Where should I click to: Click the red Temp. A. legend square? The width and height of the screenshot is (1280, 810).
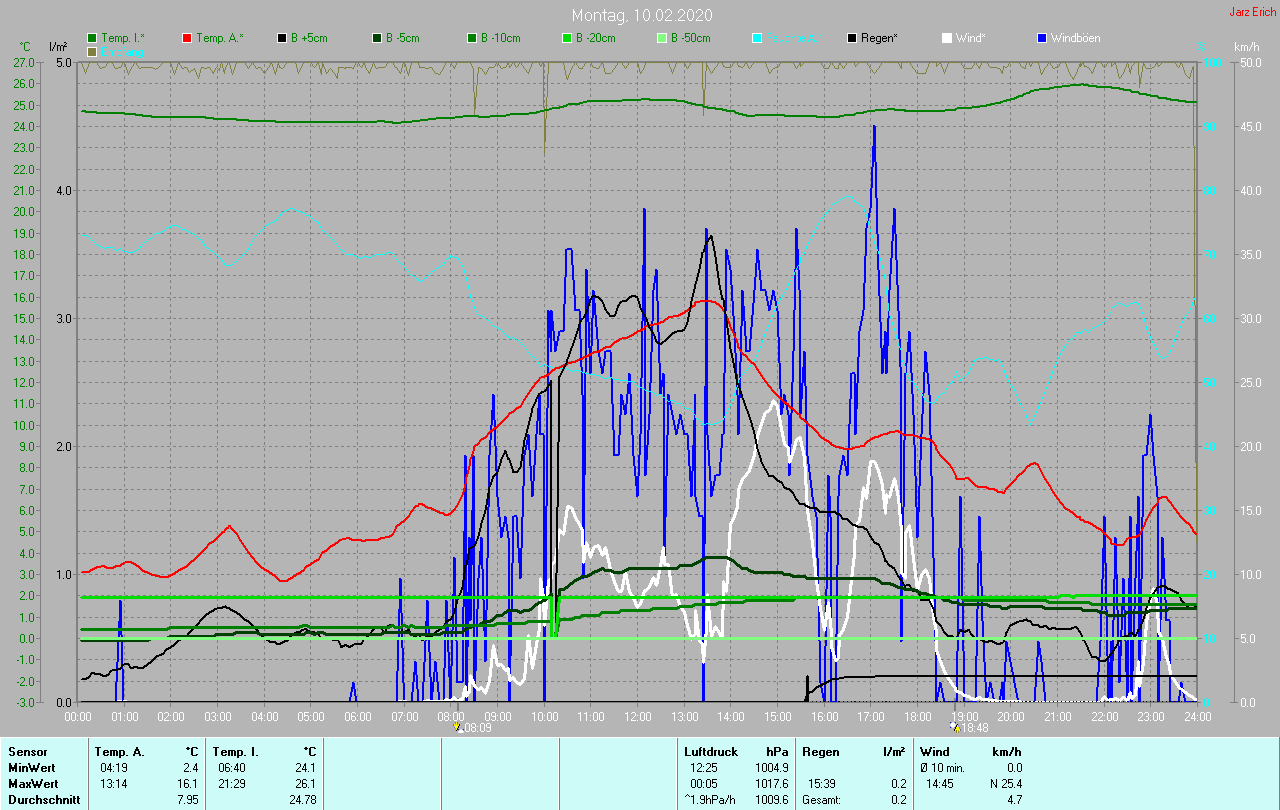pyautogui.click(x=187, y=38)
